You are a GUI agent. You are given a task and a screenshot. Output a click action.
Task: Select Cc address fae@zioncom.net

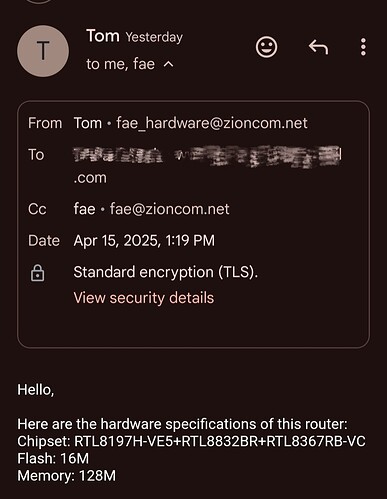(169, 209)
